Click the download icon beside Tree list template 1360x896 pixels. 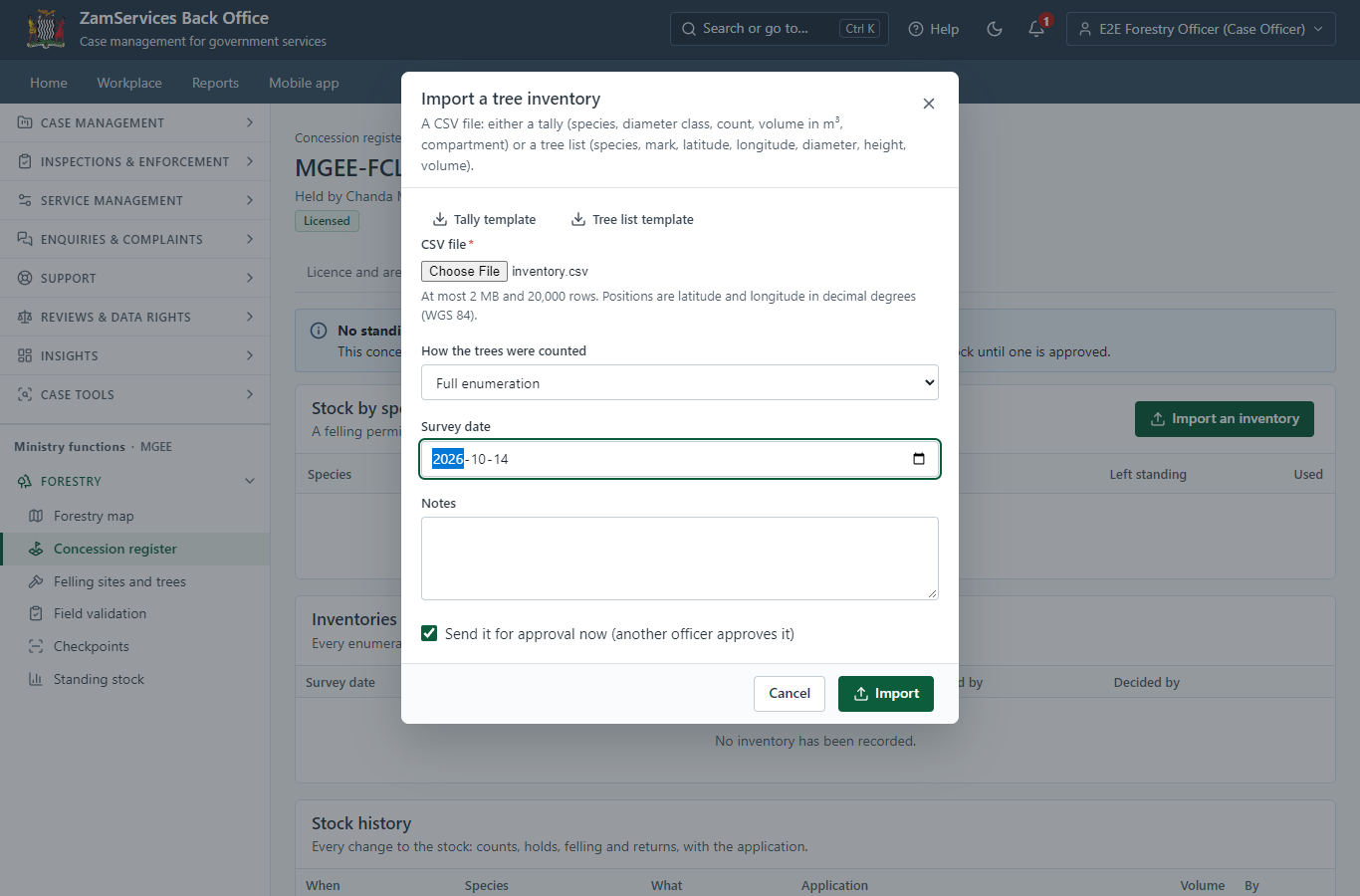[x=578, y=219]
